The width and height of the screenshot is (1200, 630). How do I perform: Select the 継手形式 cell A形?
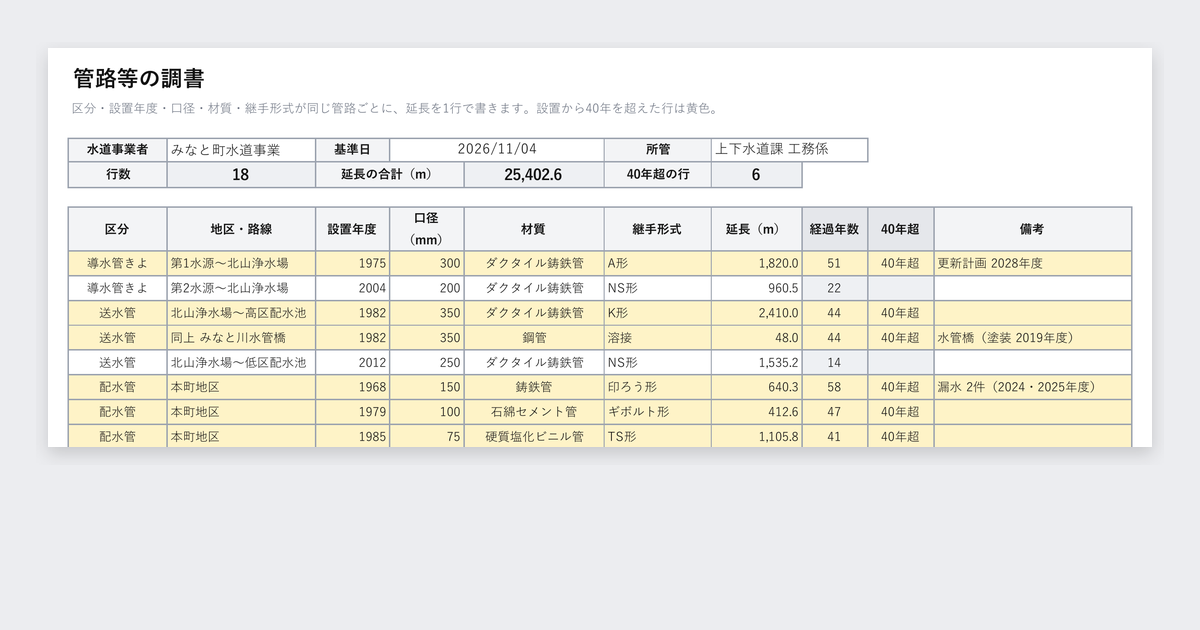658,264
